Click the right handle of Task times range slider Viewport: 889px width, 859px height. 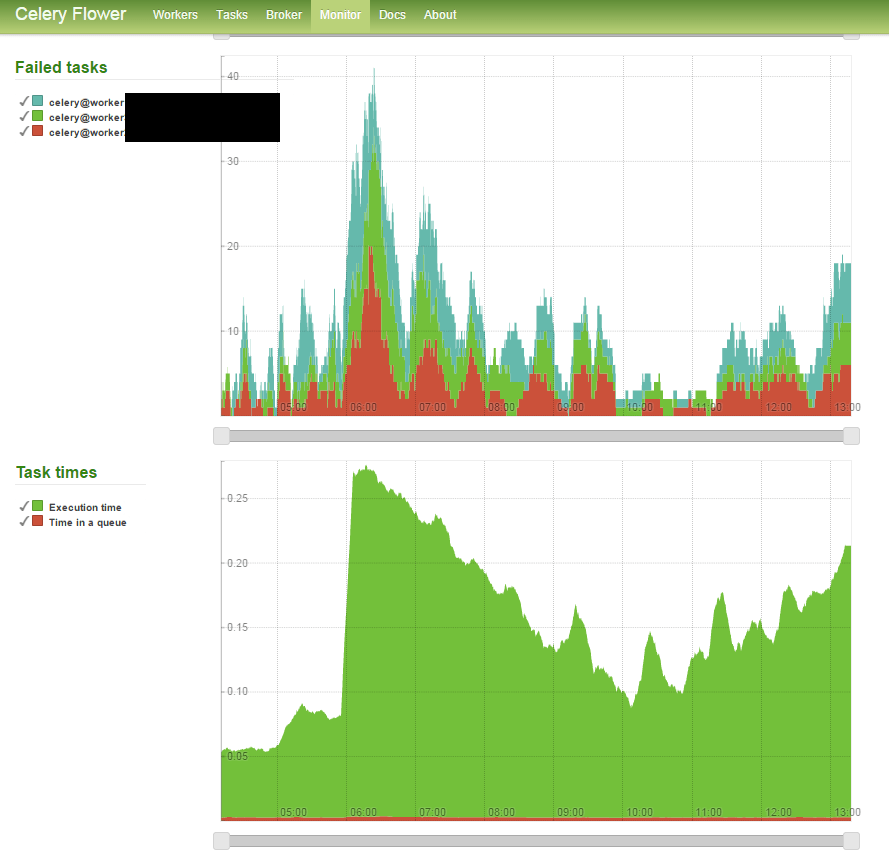851,841
